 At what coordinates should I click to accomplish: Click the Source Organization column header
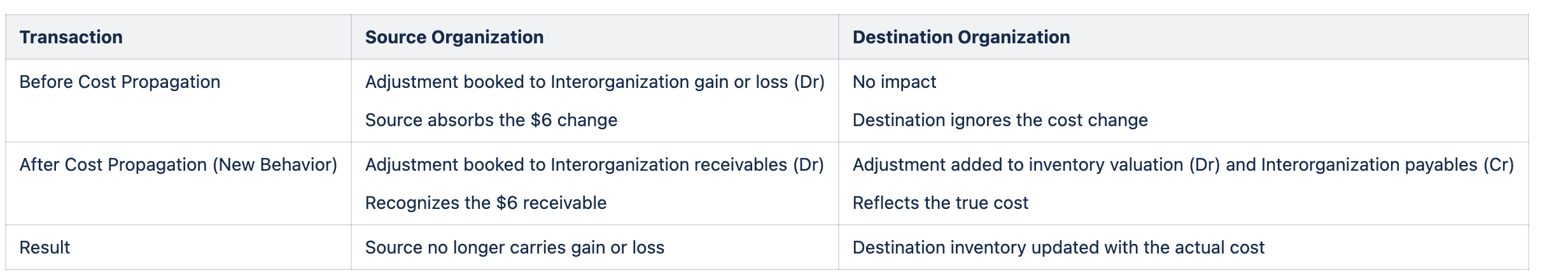click(454, 38)
